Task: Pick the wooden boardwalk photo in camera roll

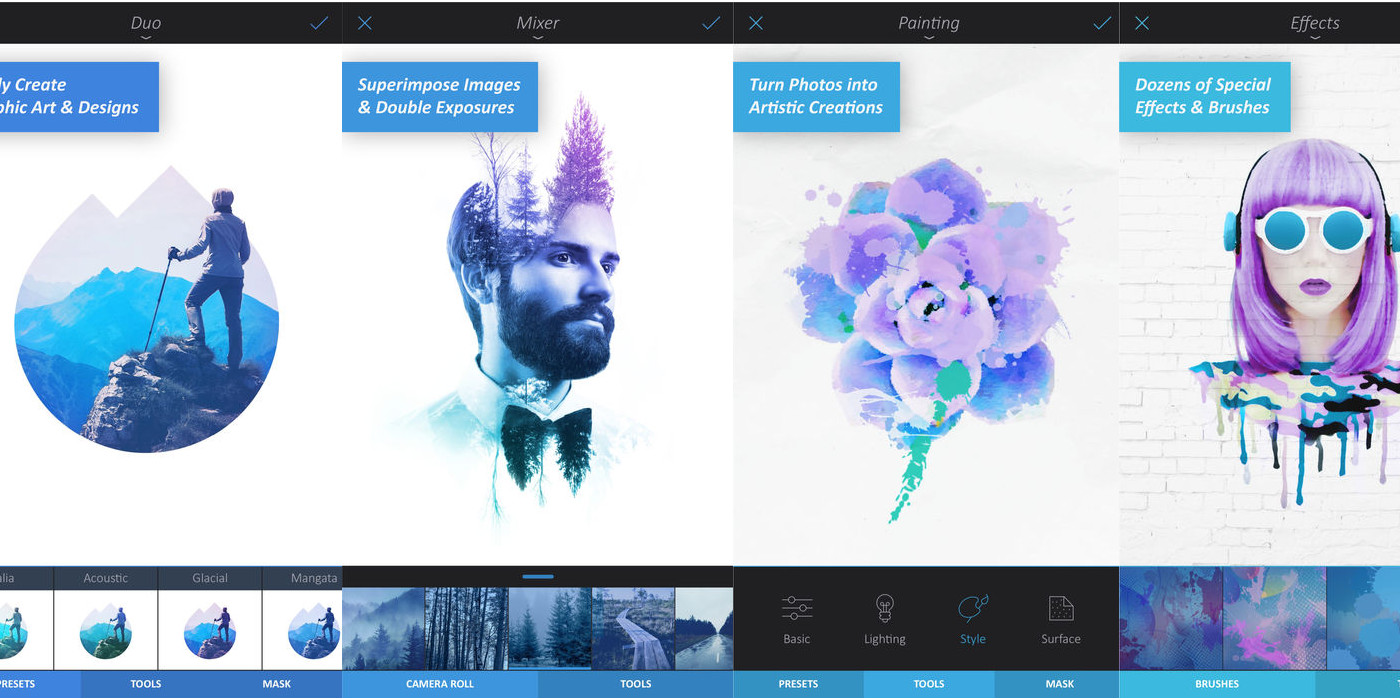Action: (633, 629)
